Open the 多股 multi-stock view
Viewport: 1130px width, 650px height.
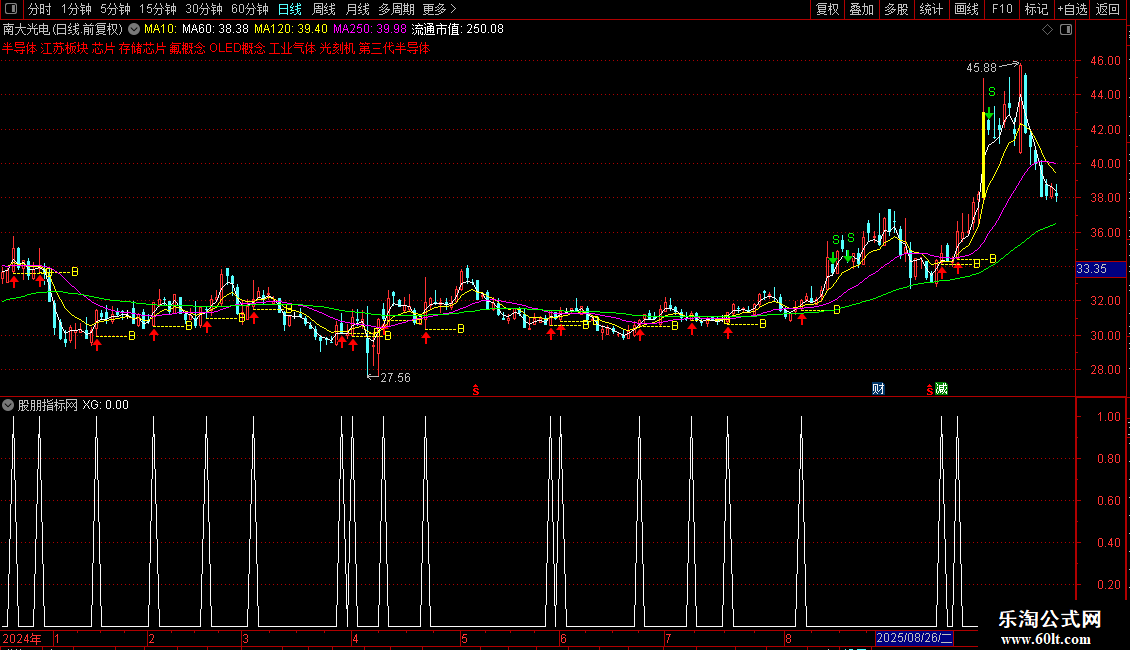[897, 9]
